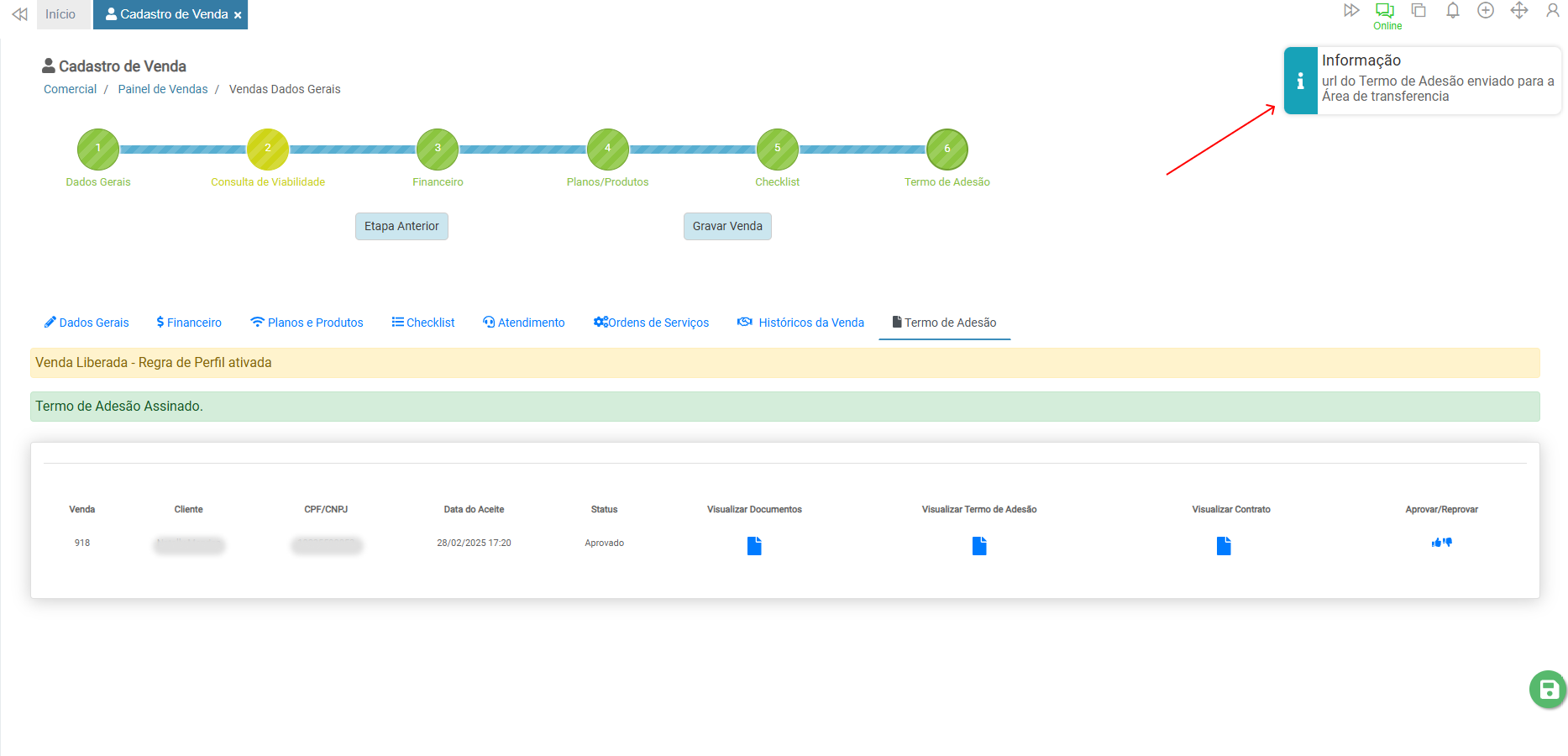Viewport: 1568px width, 756px height.
Task: Click the forward double-arrow icon in top bar
Action: click(x=1351, y=11)
